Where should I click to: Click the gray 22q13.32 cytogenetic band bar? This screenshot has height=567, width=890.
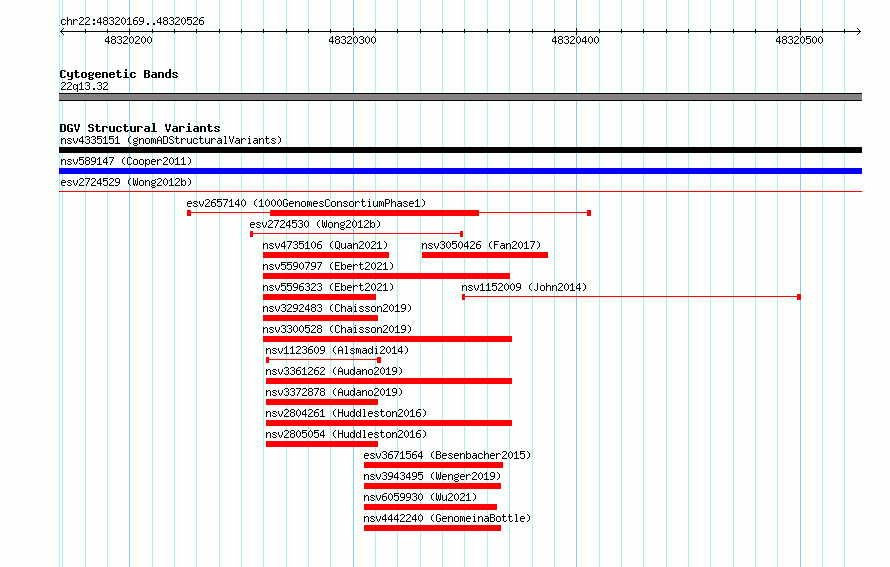(460, 97)
